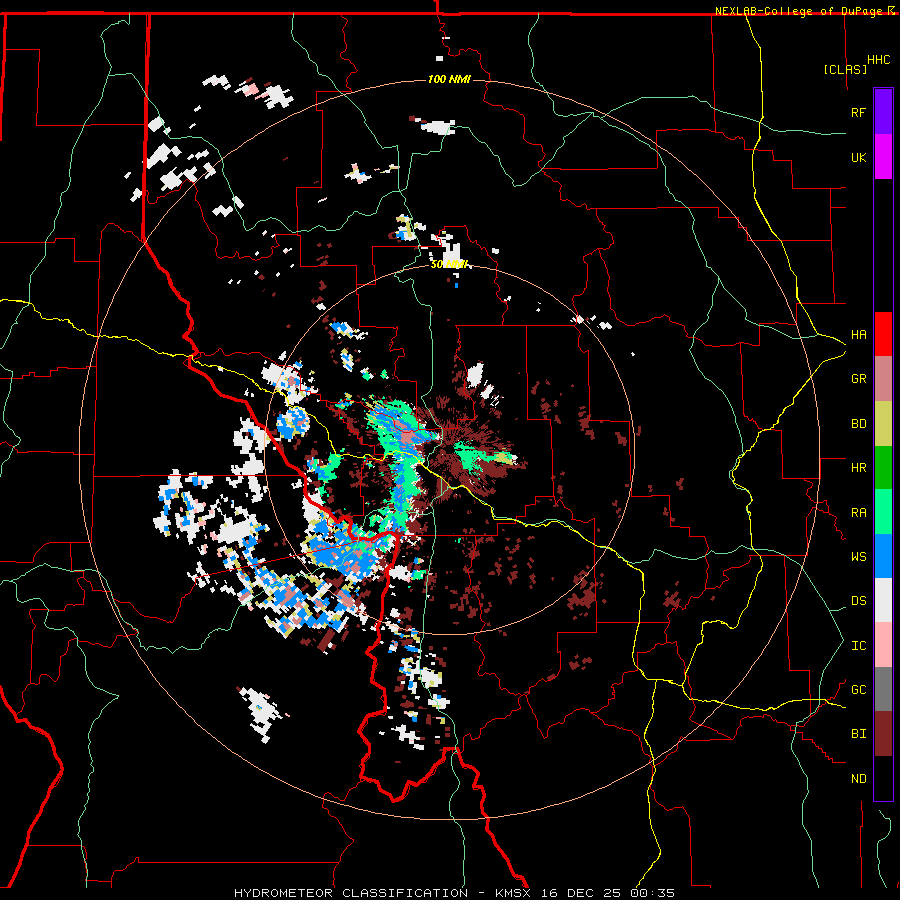
Task: Click the [CLAS] units label
Action: coord(845,70)
